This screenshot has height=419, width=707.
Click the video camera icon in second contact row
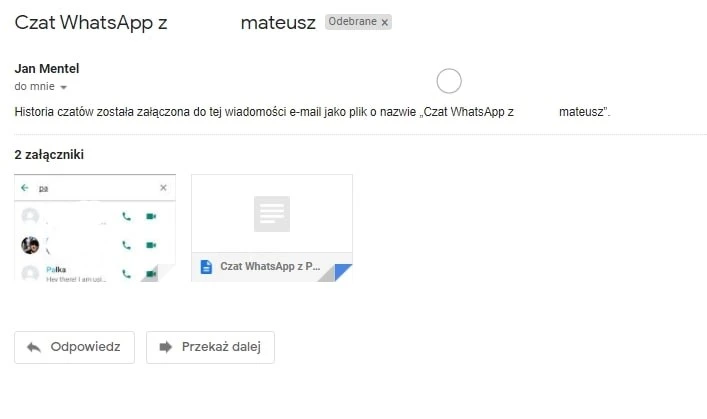(151, 244)
